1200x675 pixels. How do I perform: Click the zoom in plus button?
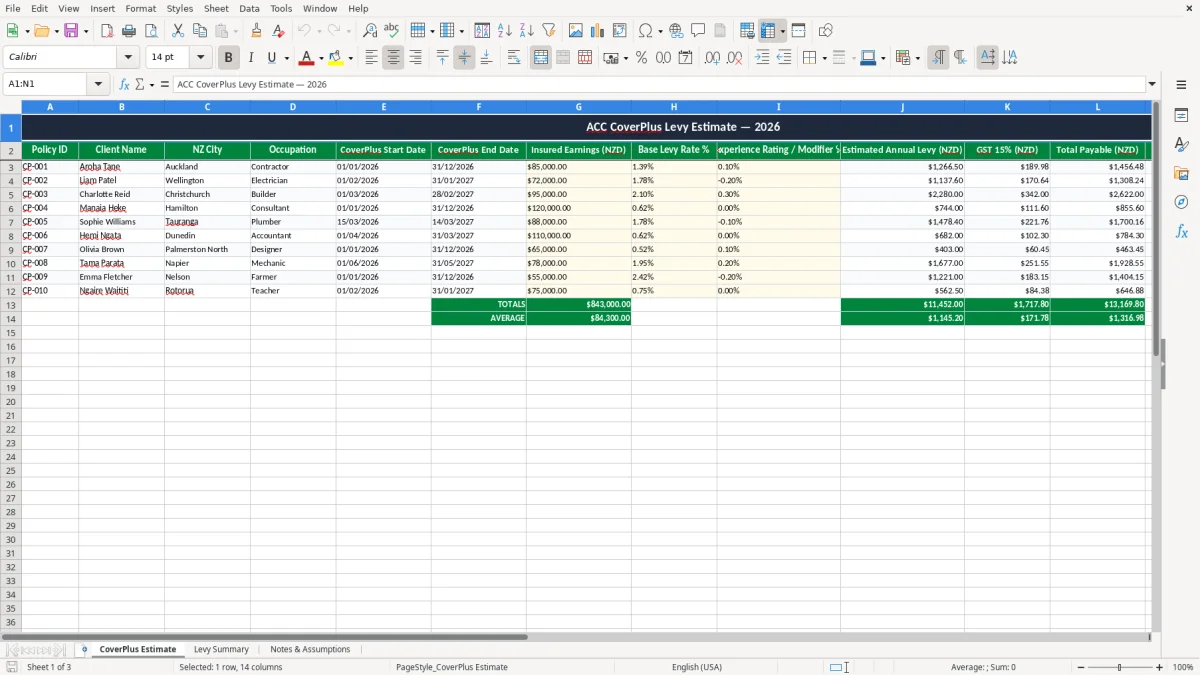tap(1160, 667)
